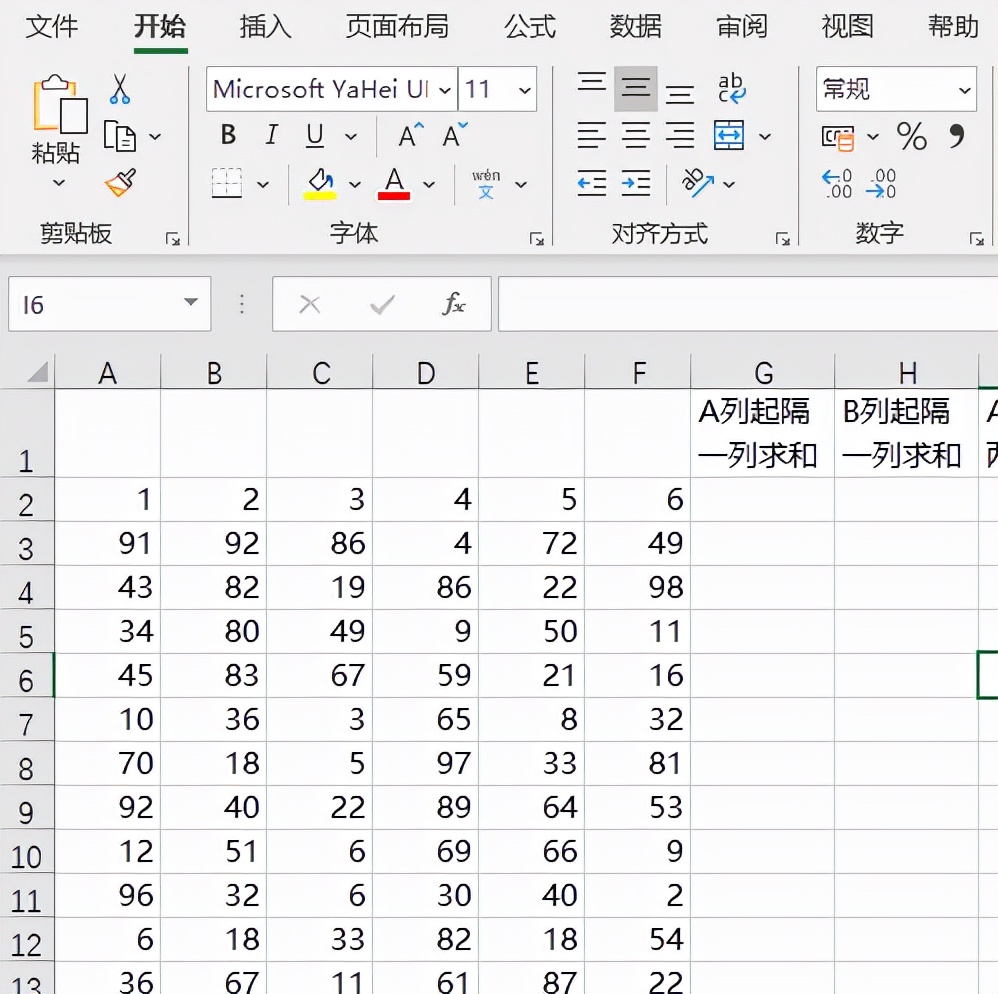Open font group dialog launcher
The width and height of the screenshot is (998, 994).
[x=536, y=239]
